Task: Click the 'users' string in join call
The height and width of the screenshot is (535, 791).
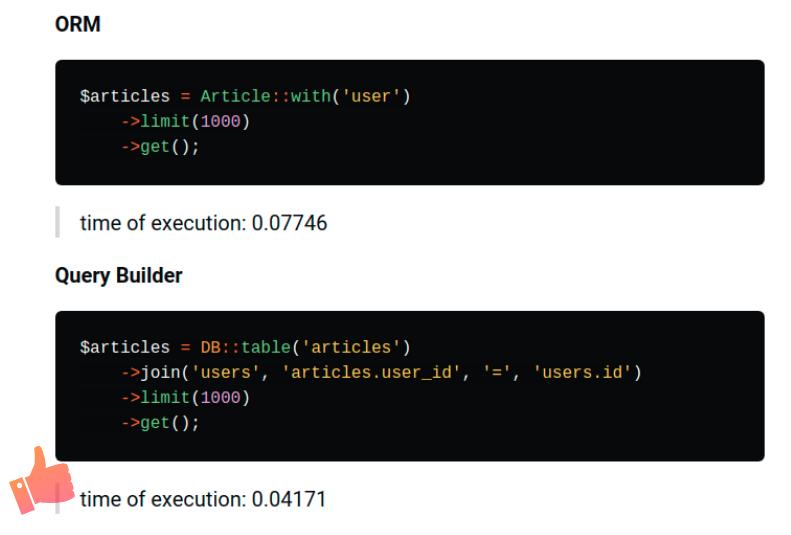Action: coord(225,372)
